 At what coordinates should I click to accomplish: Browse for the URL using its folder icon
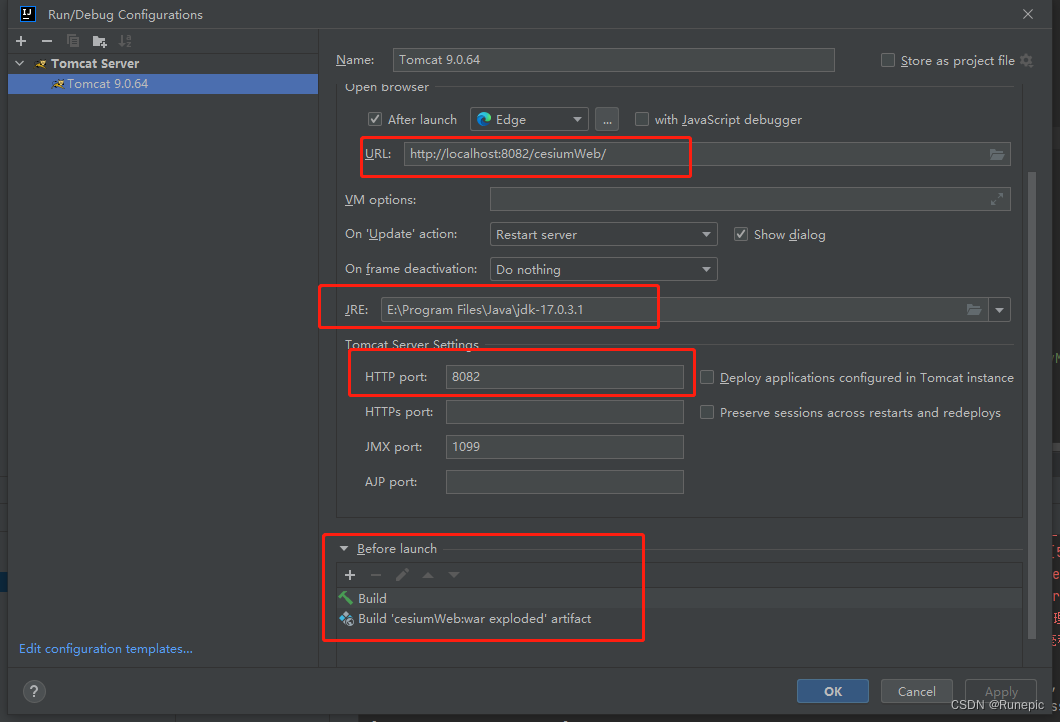click(996, 154)
